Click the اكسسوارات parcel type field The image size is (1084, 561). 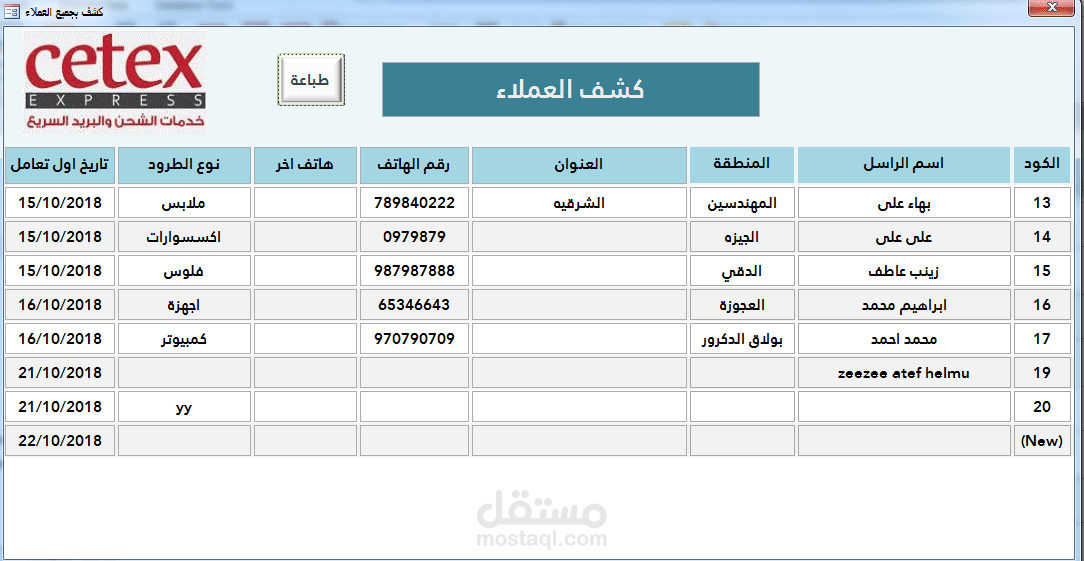(x=184, y=237)
